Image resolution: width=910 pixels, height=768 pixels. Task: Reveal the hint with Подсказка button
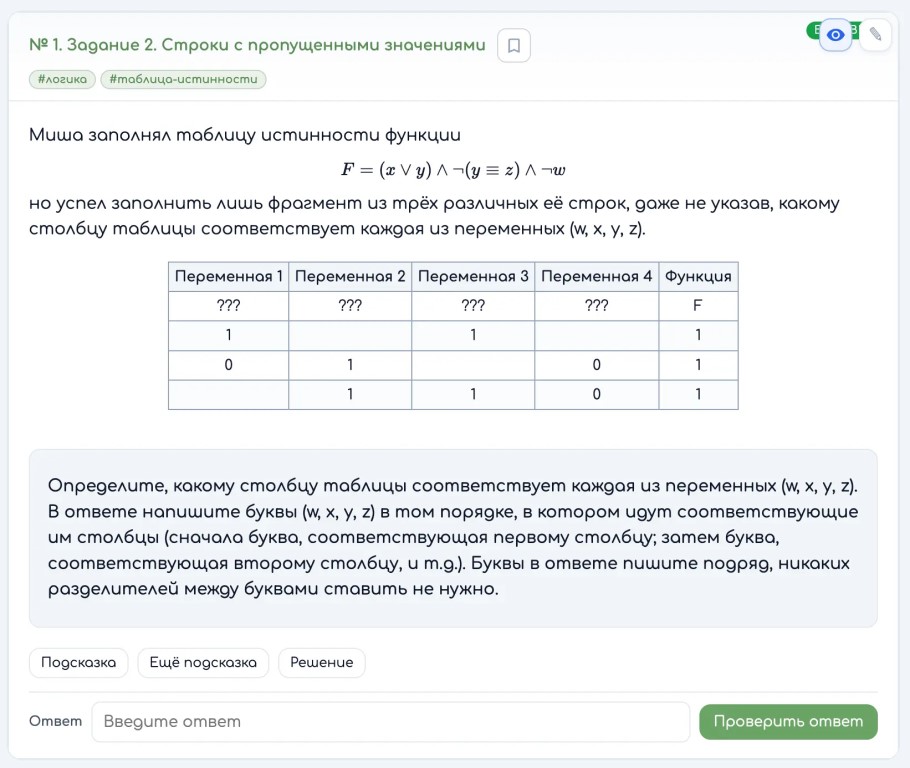(x=78, y=662)
